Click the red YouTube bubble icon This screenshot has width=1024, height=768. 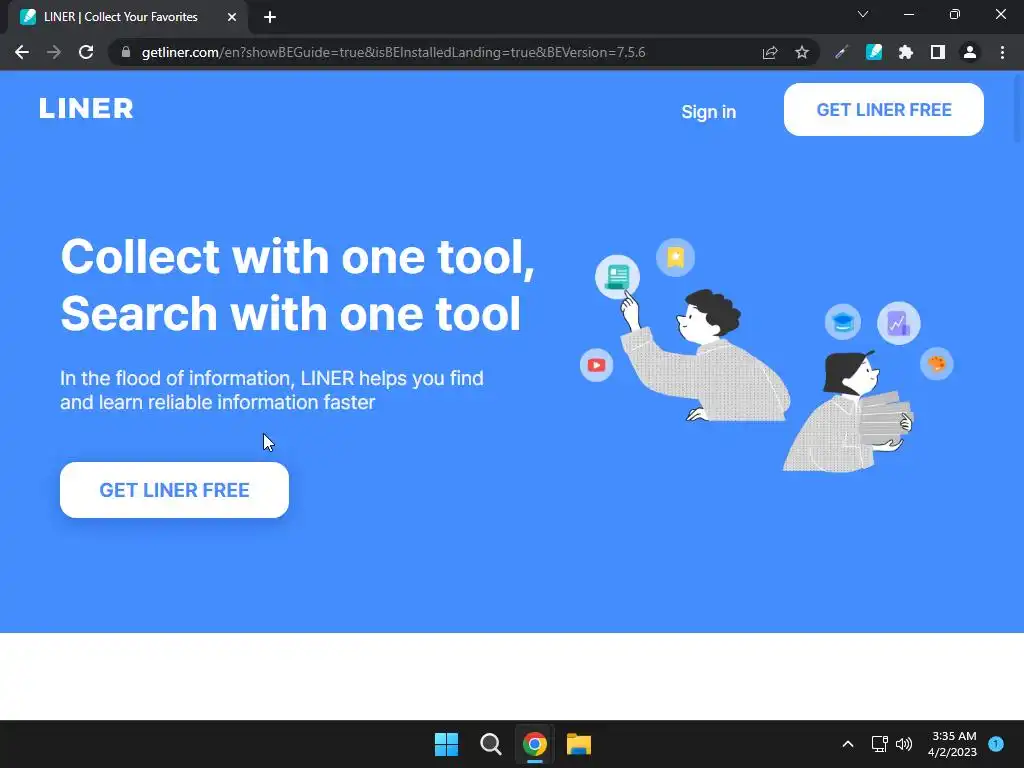(x=596, y=365)
